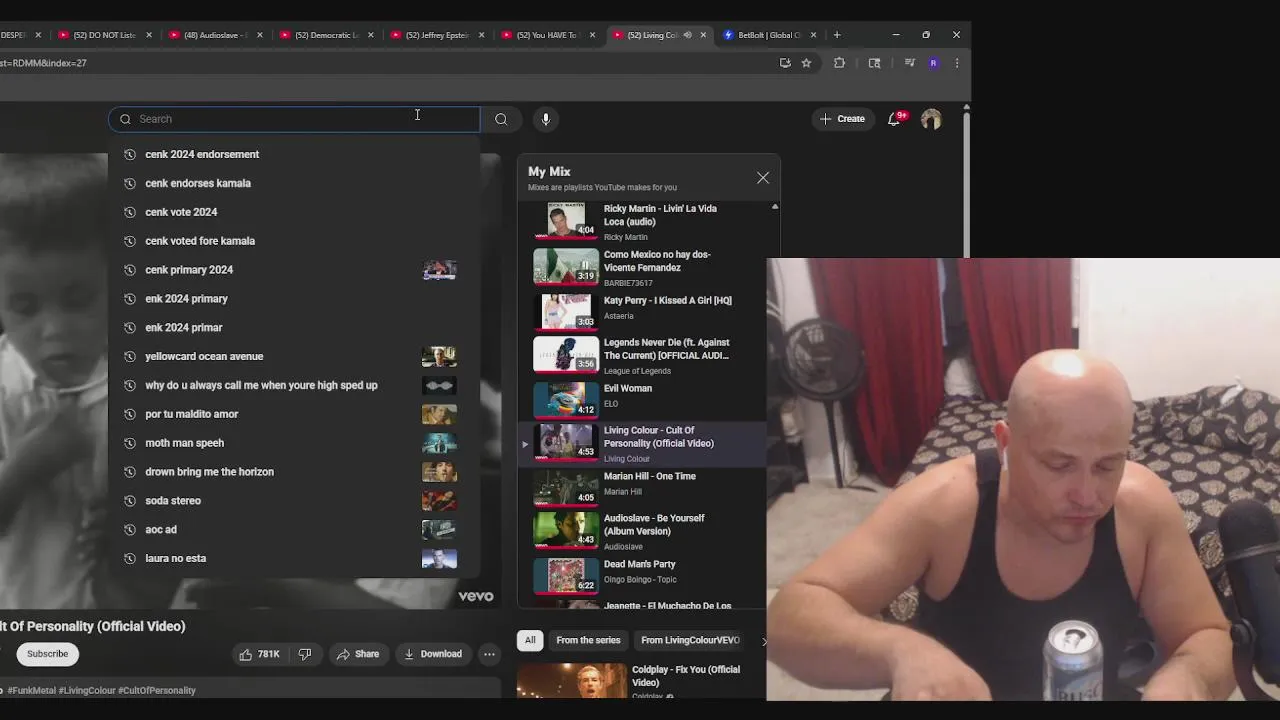This screenshot has height=720, width=1280.
Task: Select suggestion yellowcard ocean avenue
Action: (294, 356)
